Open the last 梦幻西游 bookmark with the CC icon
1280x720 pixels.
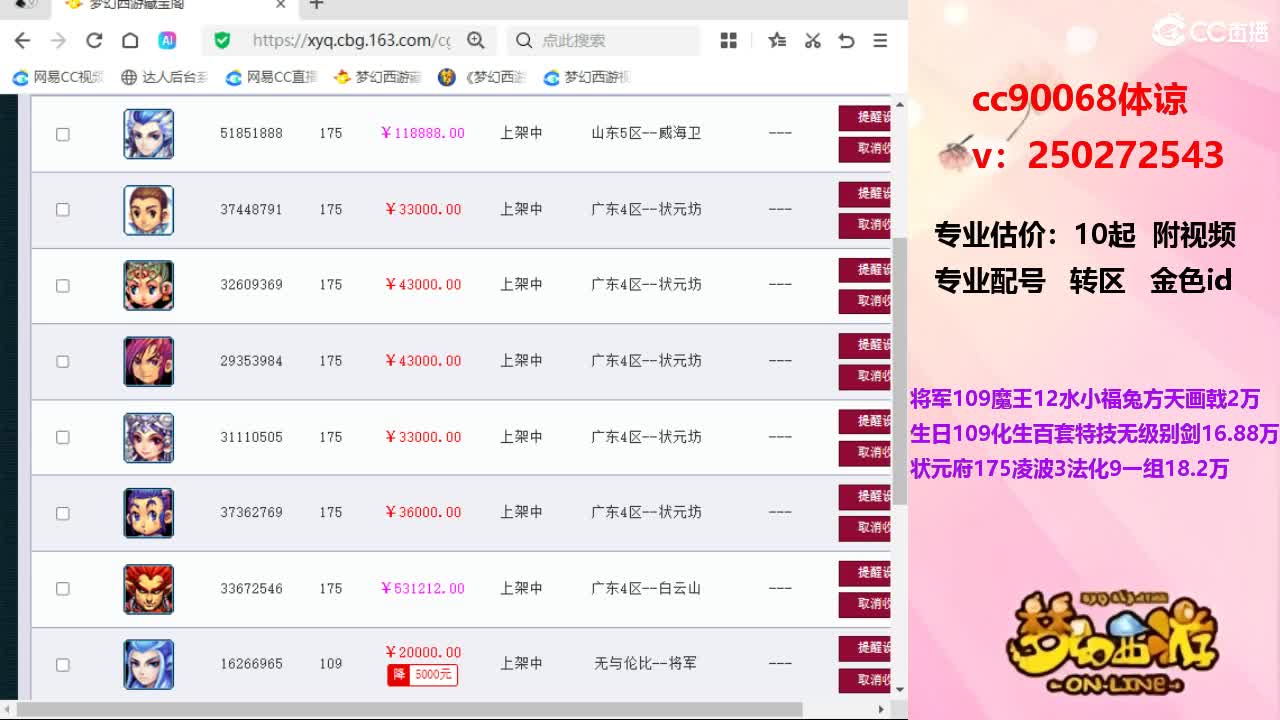pos(586,77)
